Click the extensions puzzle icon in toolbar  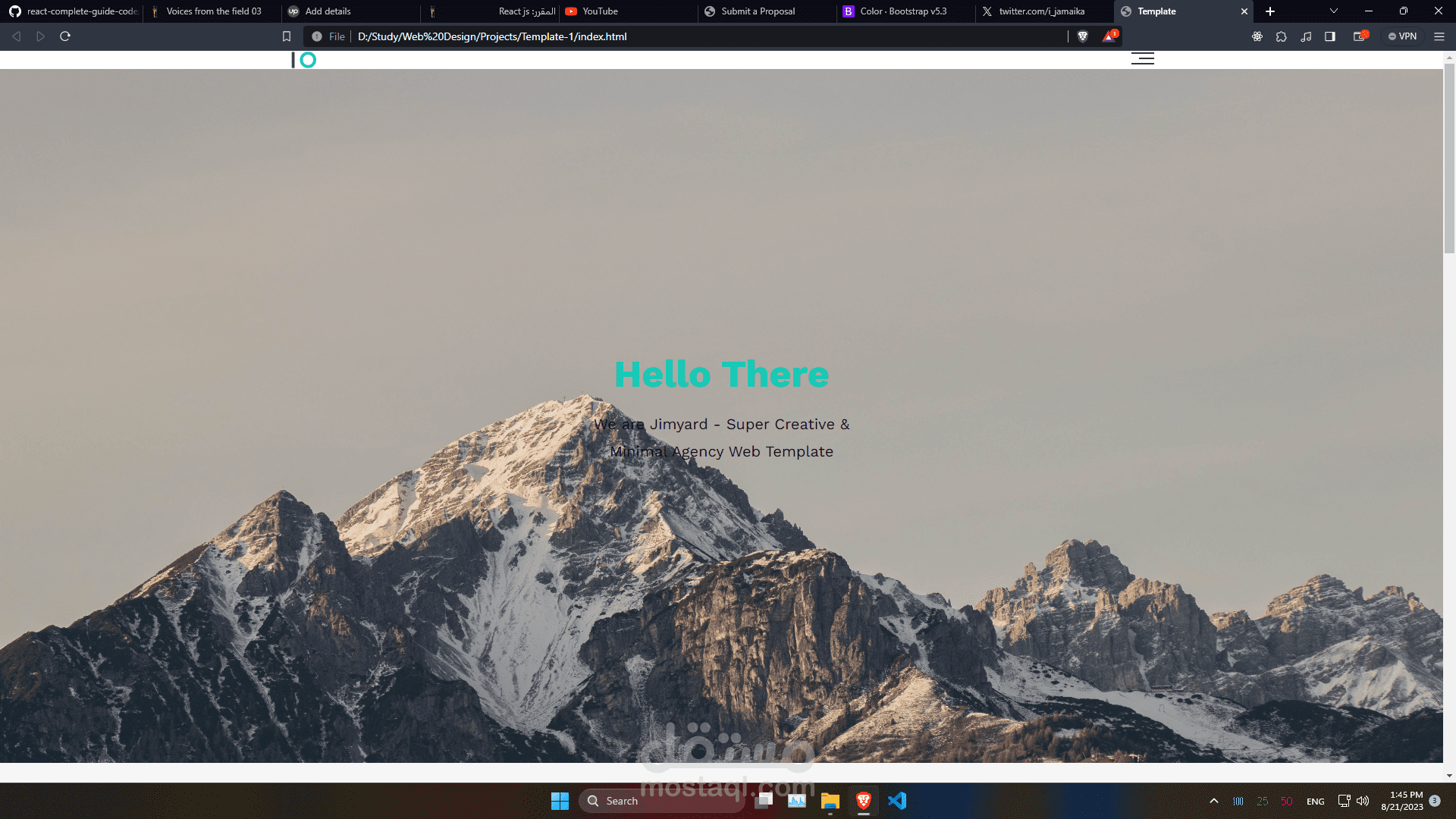pyautogui.click(x=1281, y=36)
